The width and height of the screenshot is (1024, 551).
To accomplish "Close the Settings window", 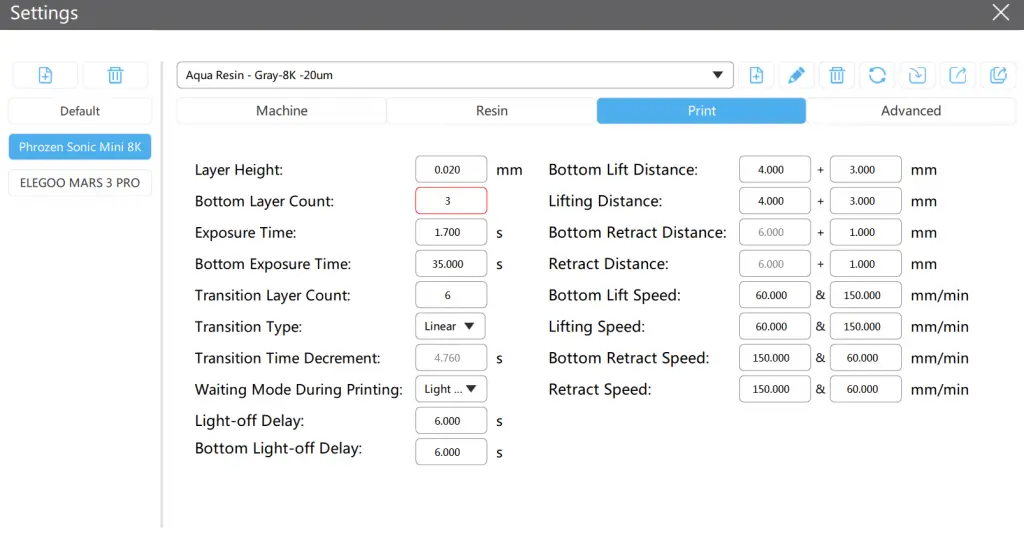I will click(1000, 13).
